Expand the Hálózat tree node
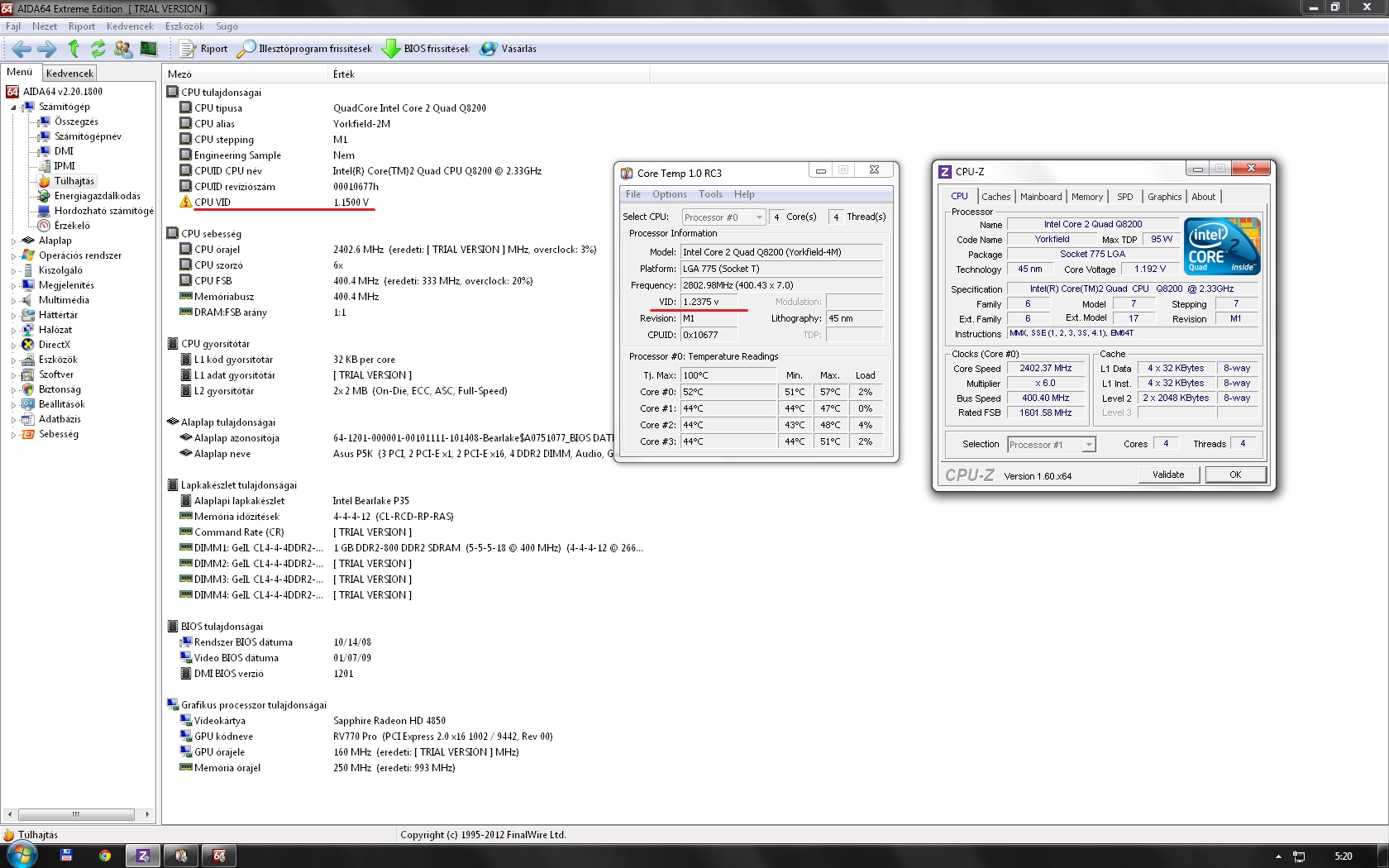Viewport: 1389px width, 868px height. click(13, 331)
